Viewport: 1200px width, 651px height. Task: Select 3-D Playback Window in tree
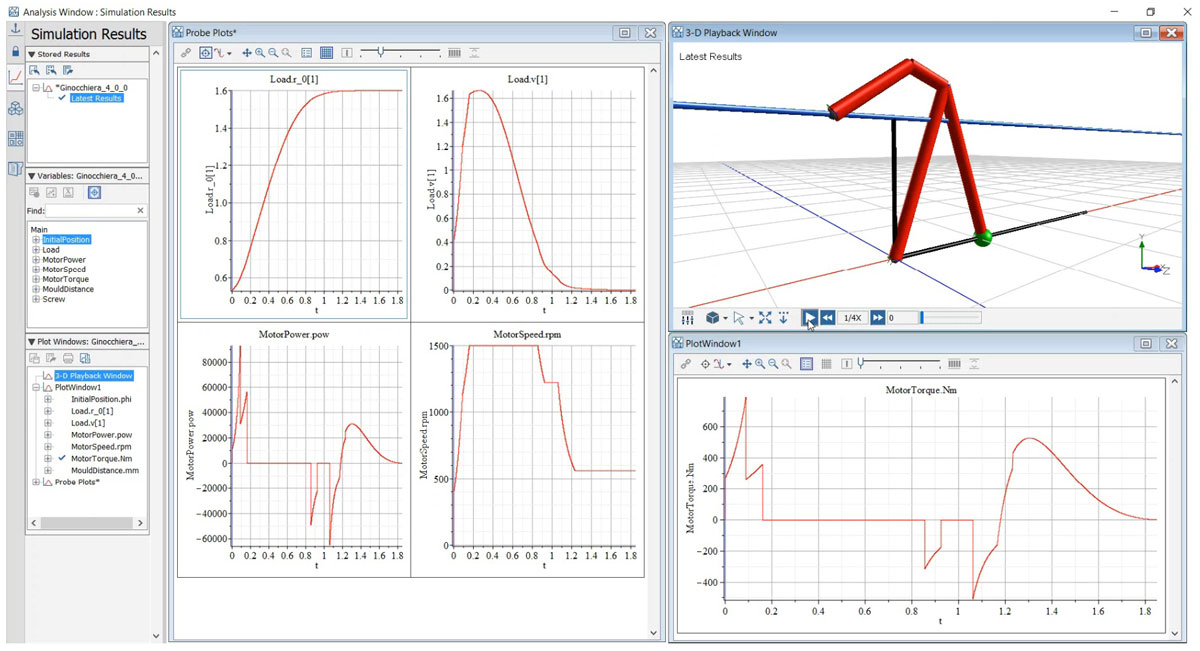pos(93,376)
